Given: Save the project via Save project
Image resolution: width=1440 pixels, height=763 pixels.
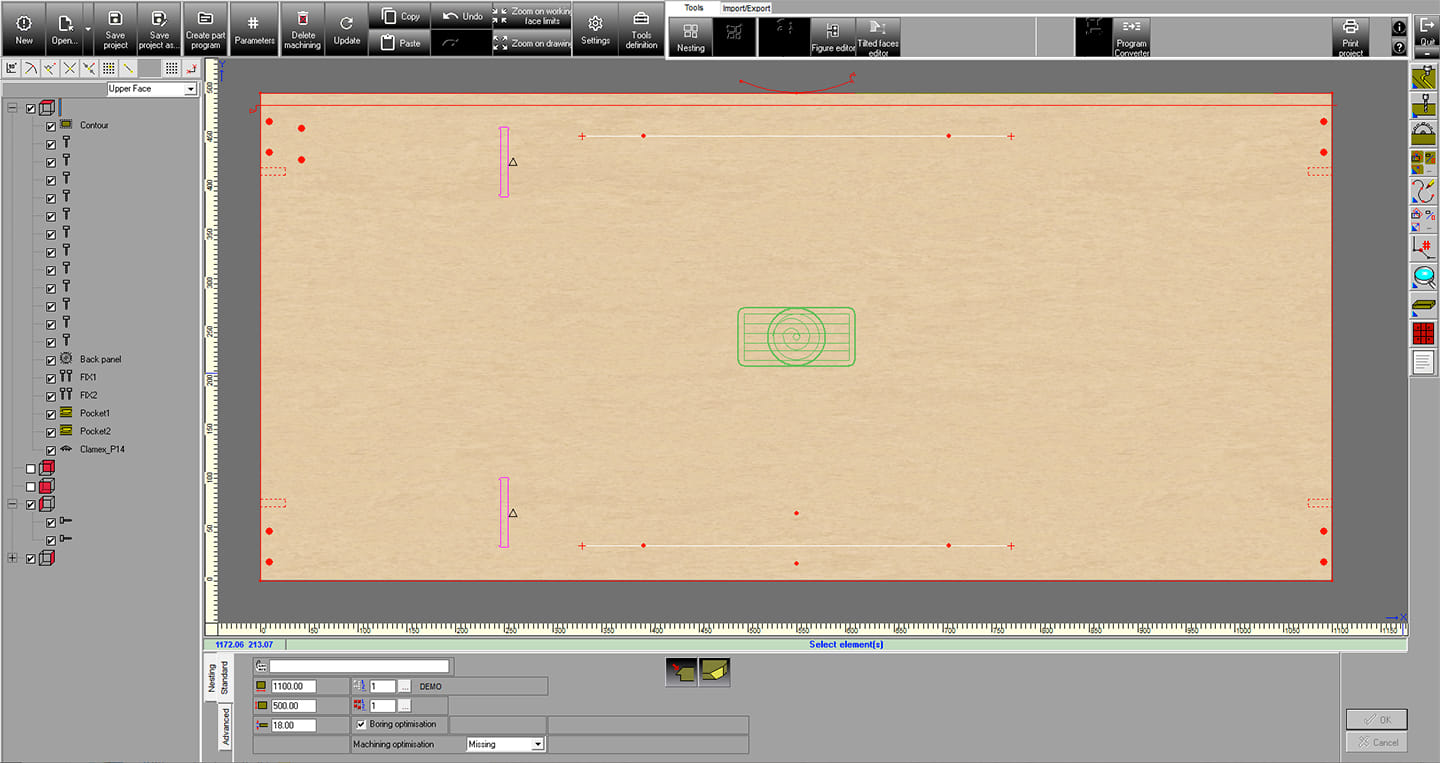Looking at the screenshot, I should (x=115, y=29).
